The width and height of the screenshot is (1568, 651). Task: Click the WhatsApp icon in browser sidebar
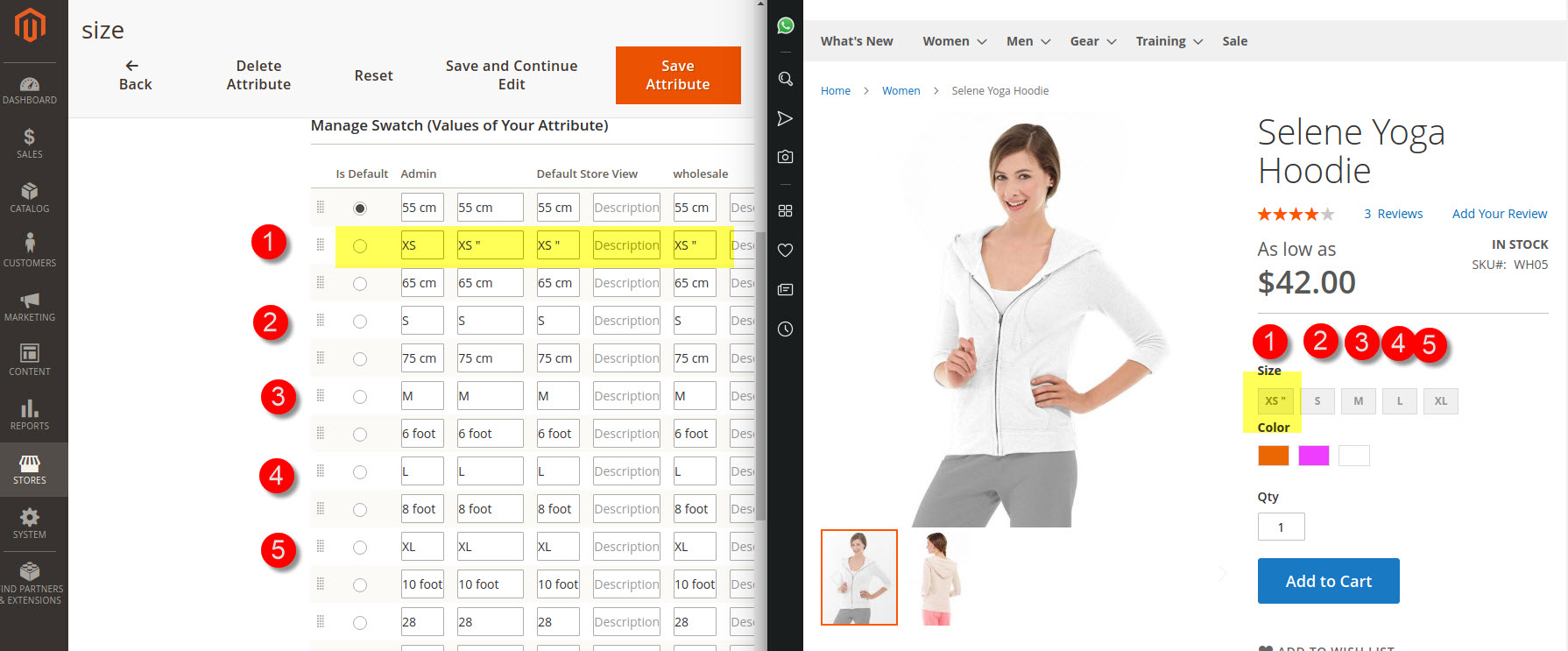click(786, 26)
